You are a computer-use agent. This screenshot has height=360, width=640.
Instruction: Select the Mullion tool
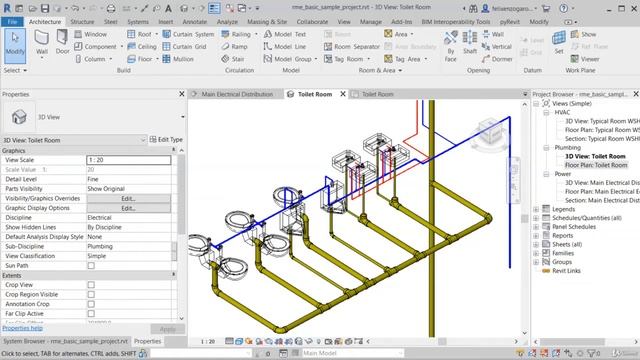[178, 59]
